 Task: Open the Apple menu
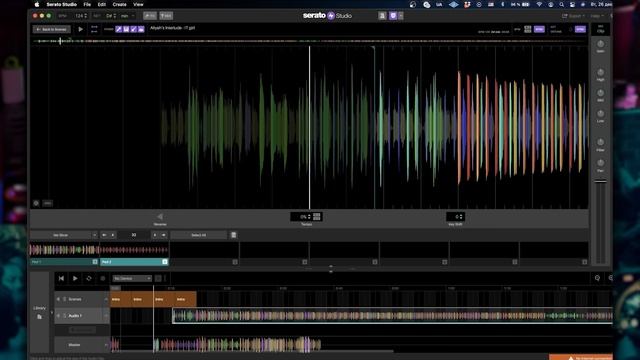[37, 4]
